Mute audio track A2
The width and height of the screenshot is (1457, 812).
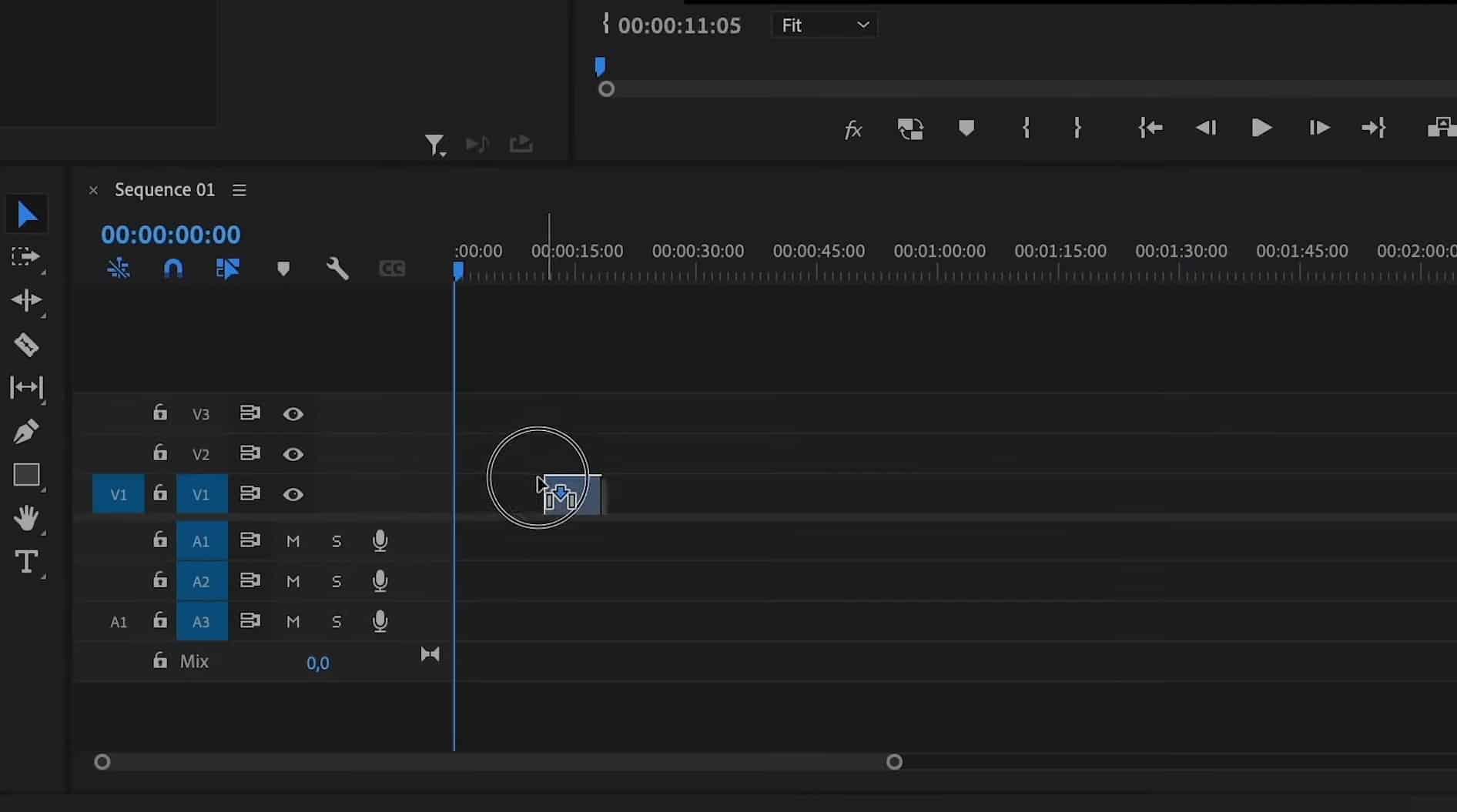[x=293, y=581]
